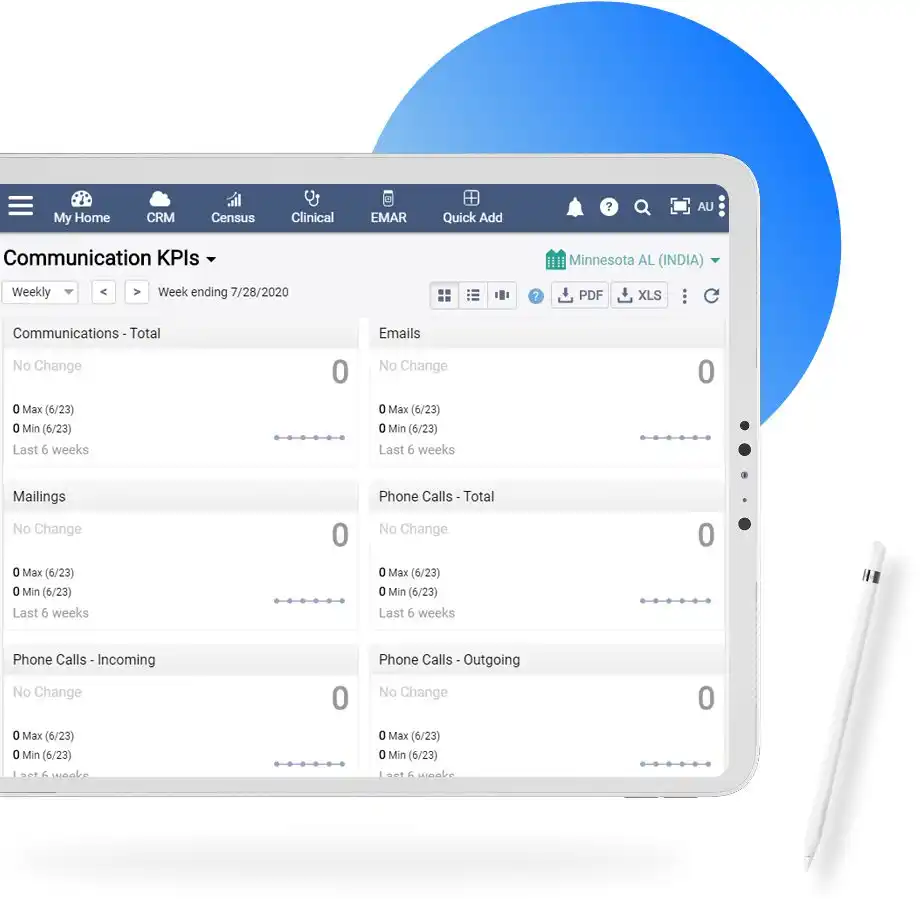Open the hamburger navigation menu
The height and width of the screenshot is (899, 920).
pyautogui.click(x=21, y=206)
